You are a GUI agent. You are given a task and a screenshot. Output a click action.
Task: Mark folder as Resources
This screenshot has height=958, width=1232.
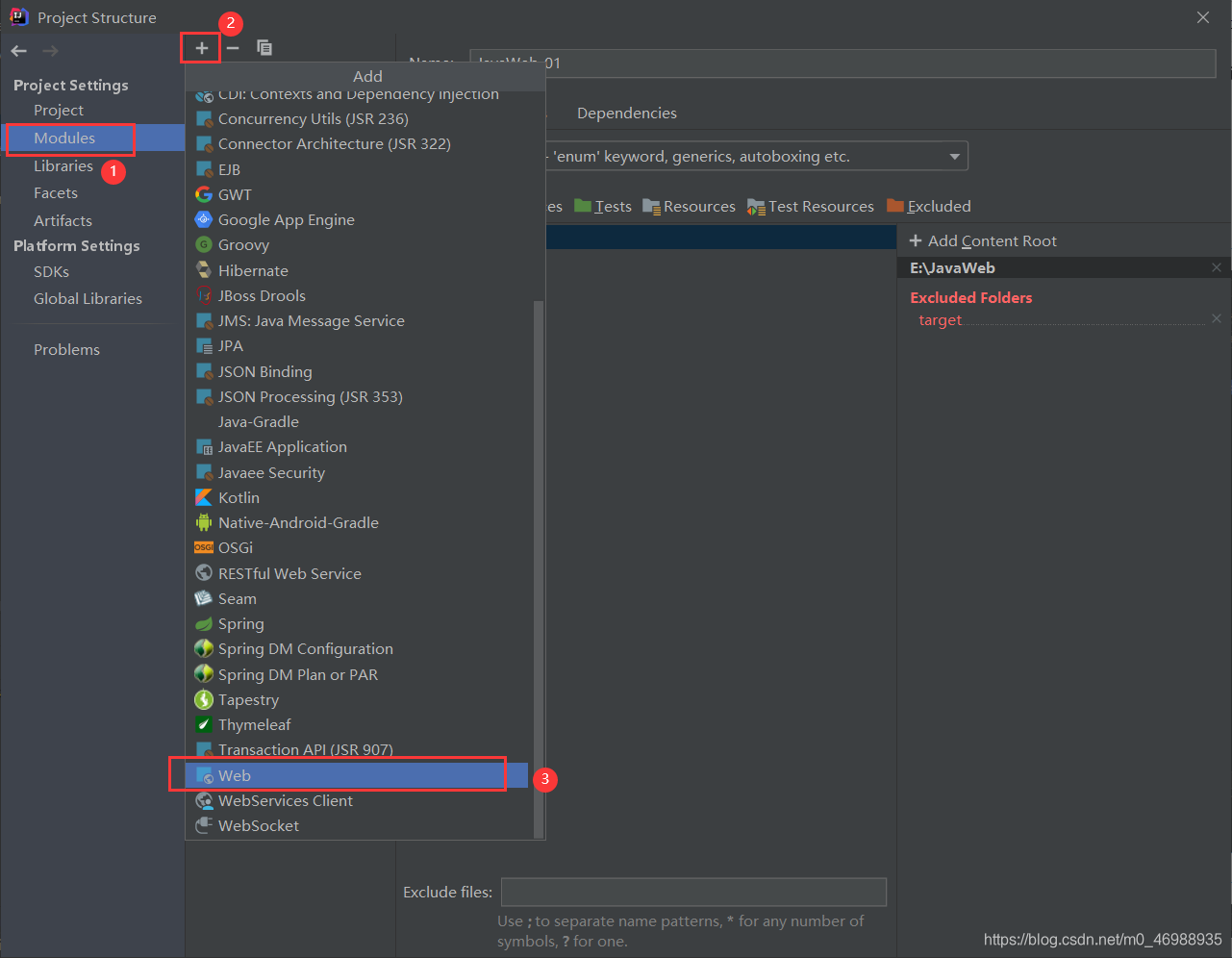click(689, 206)
